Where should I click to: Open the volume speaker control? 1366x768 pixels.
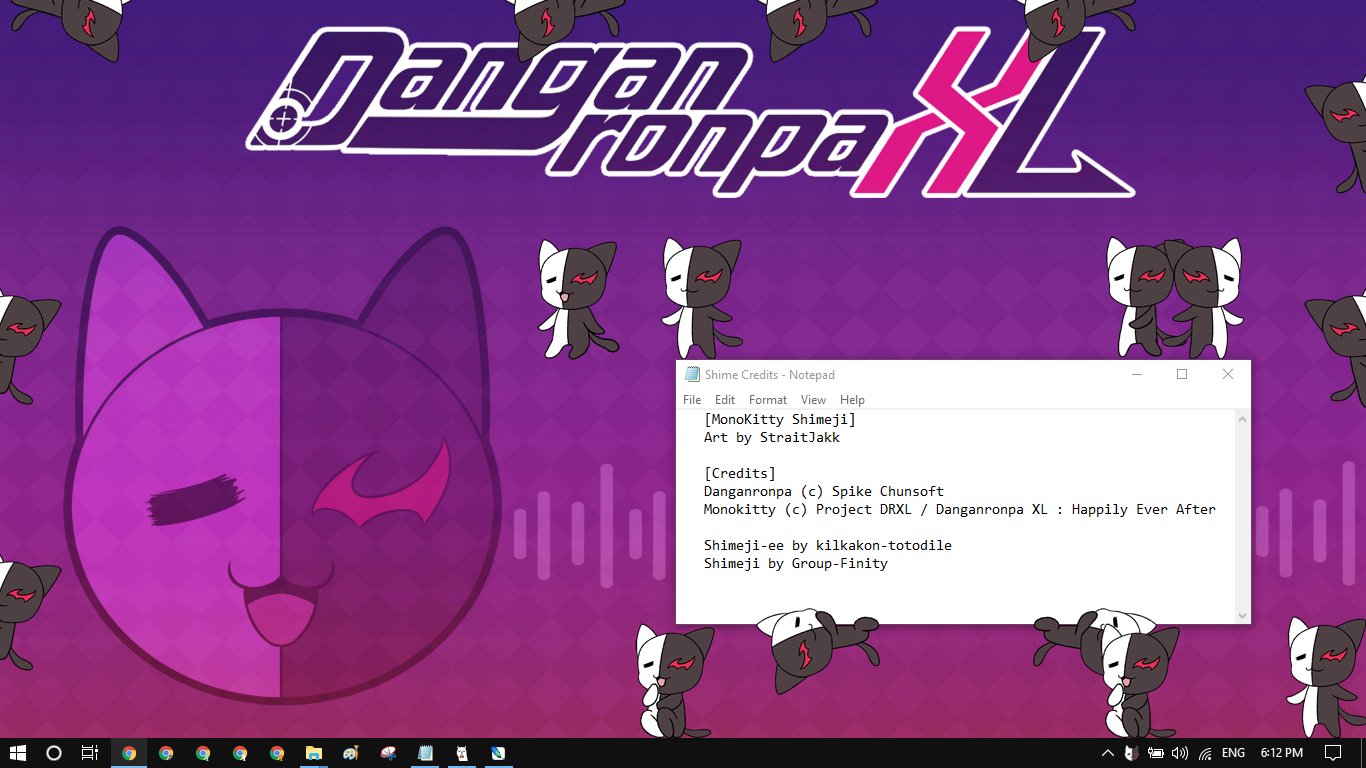tap(1180, 753)
